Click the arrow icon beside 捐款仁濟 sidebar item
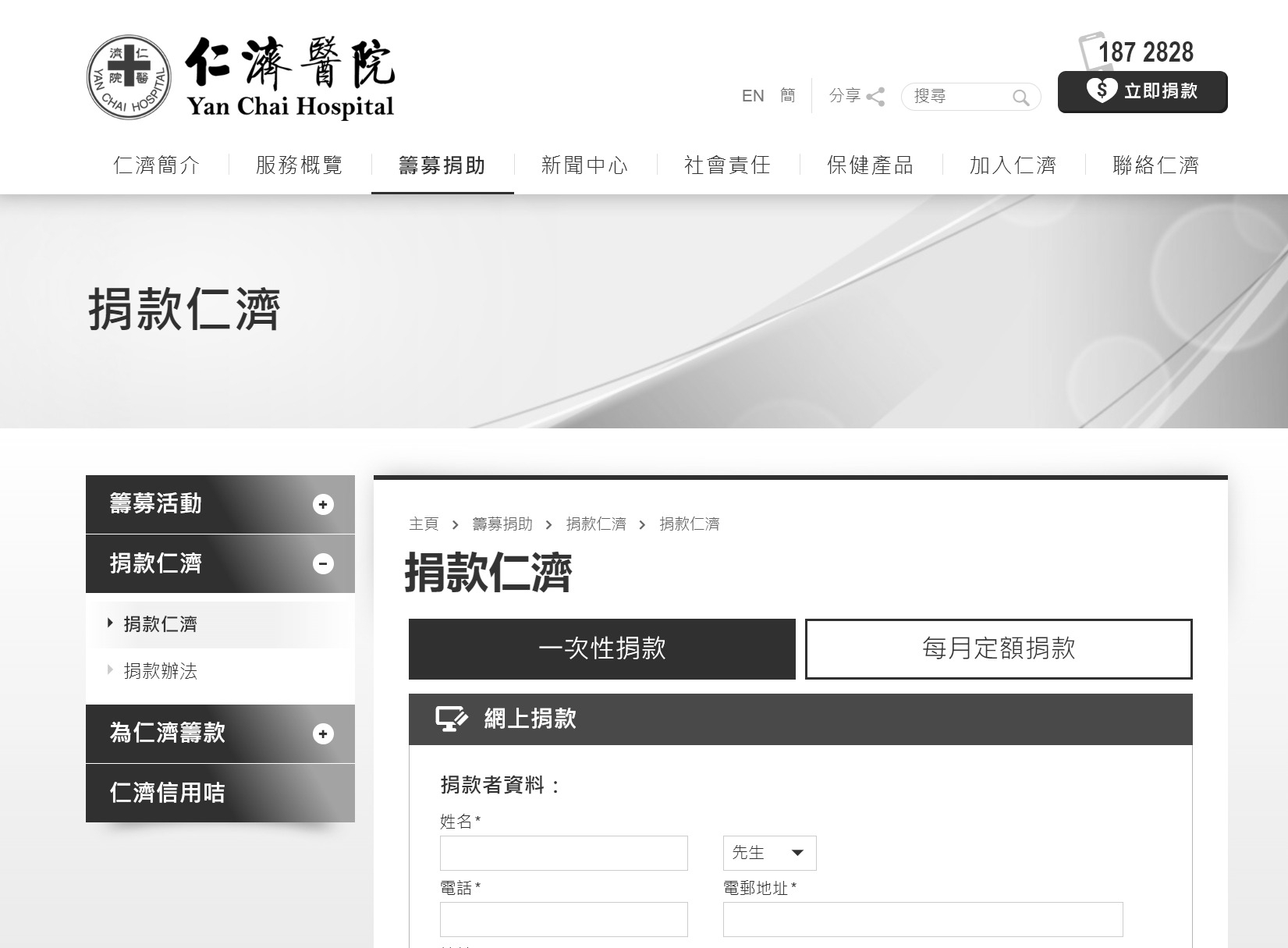This screenshot has width=1288, height=948. 109,624
